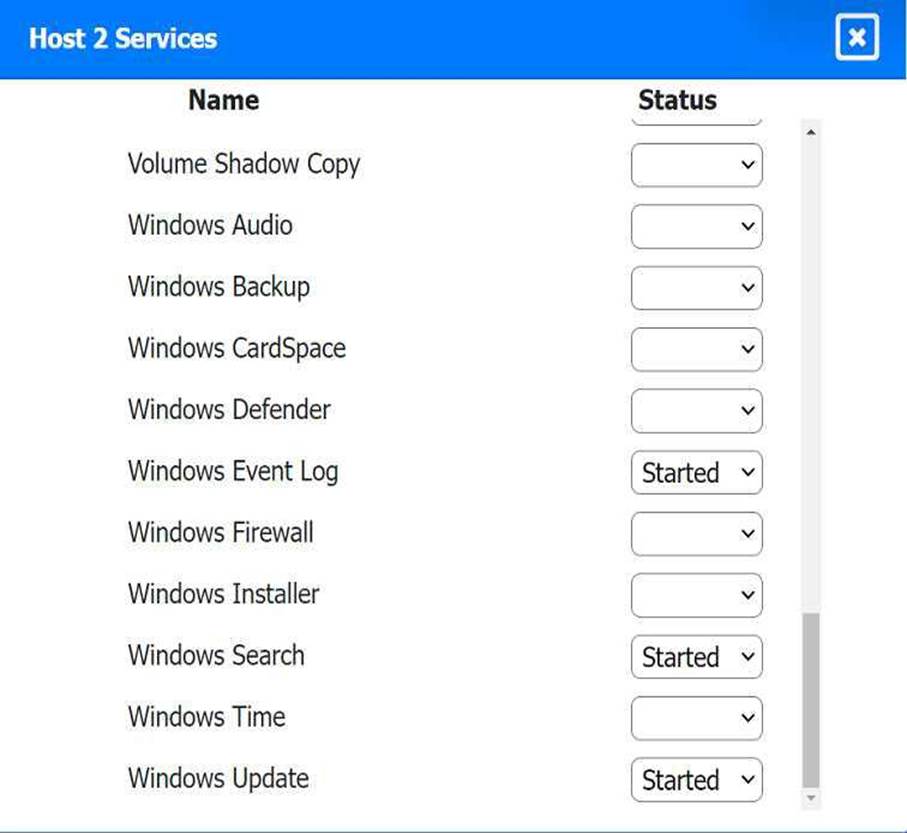
Task: Click the Name column header
Action: 224,100
